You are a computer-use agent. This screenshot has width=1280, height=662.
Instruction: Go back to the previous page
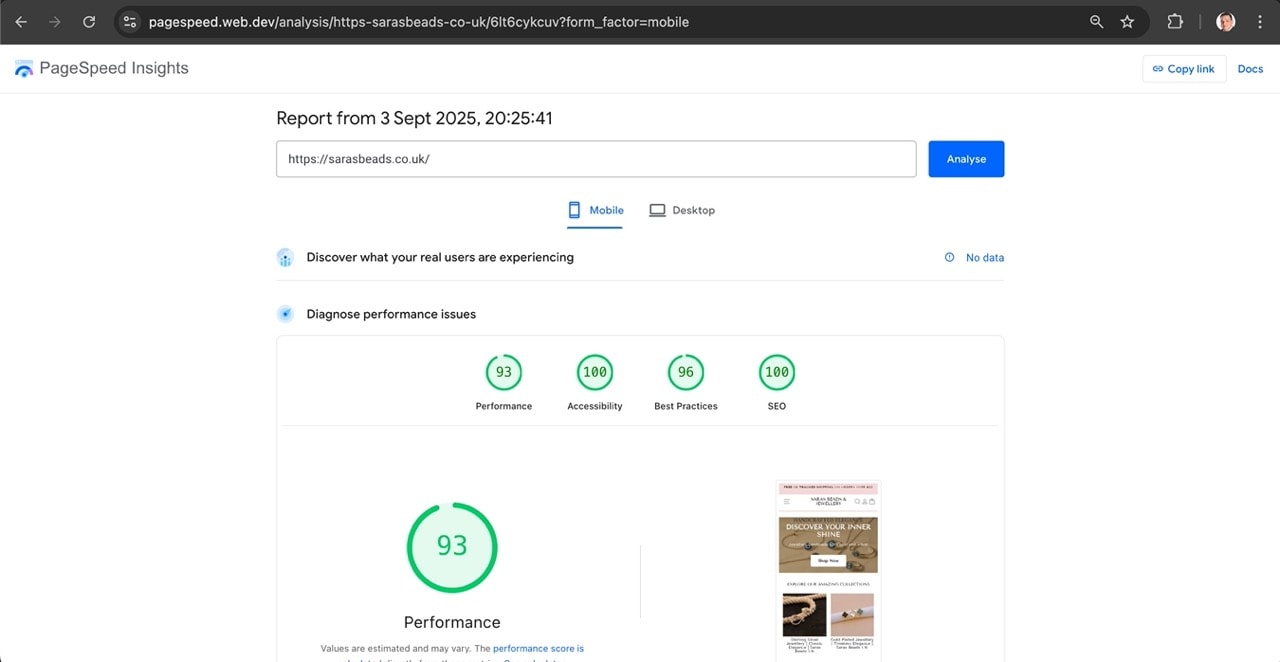coord(21,21)
